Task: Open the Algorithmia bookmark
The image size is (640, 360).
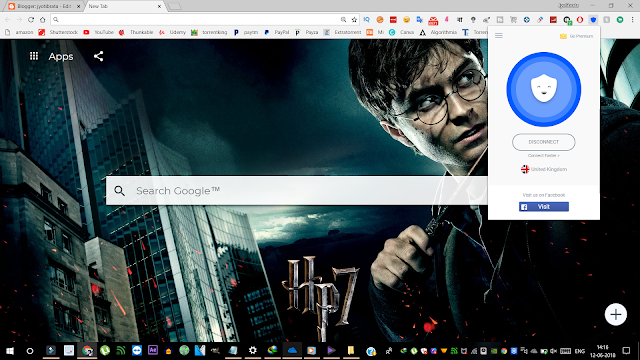Action: (438, 32)
